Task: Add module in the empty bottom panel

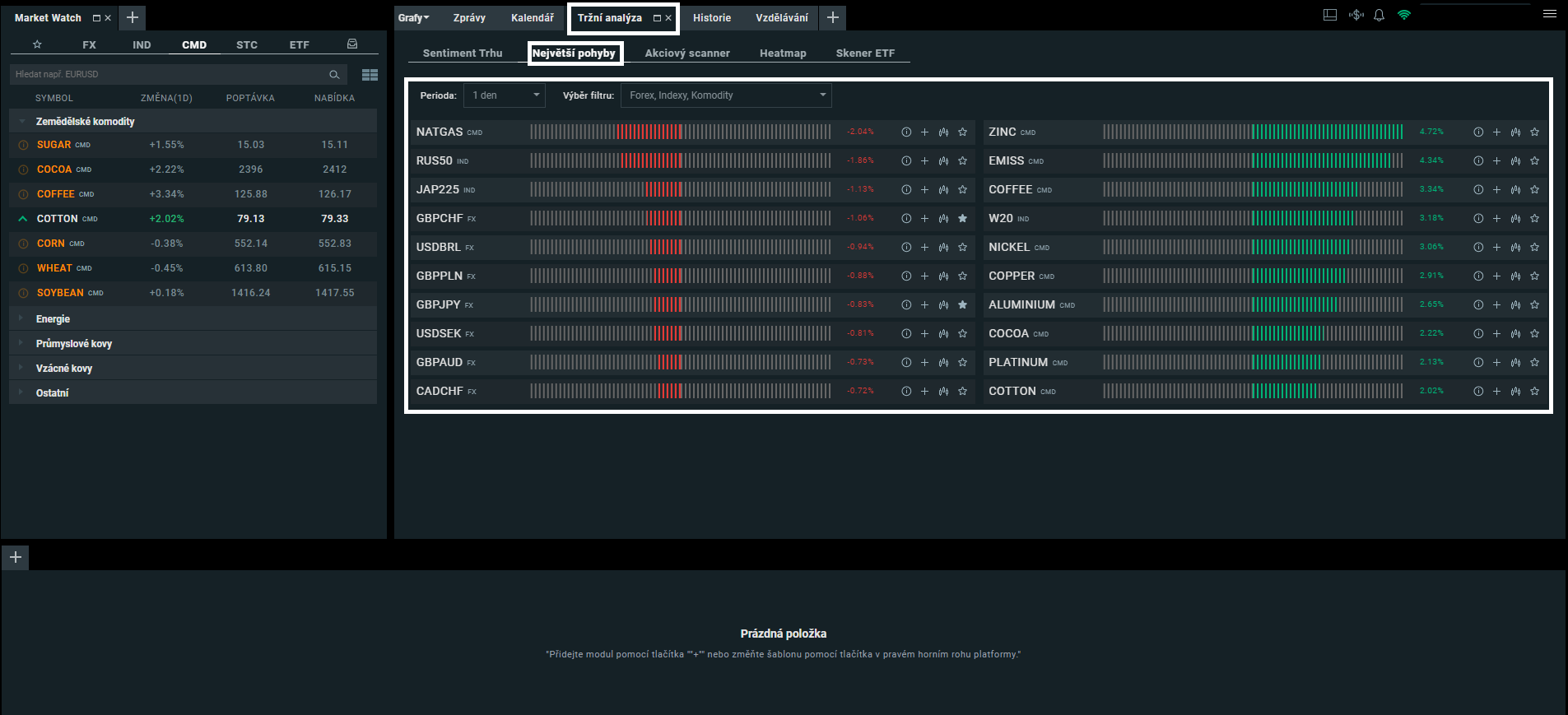Action: pyautogui.click(x=15, y=557)
